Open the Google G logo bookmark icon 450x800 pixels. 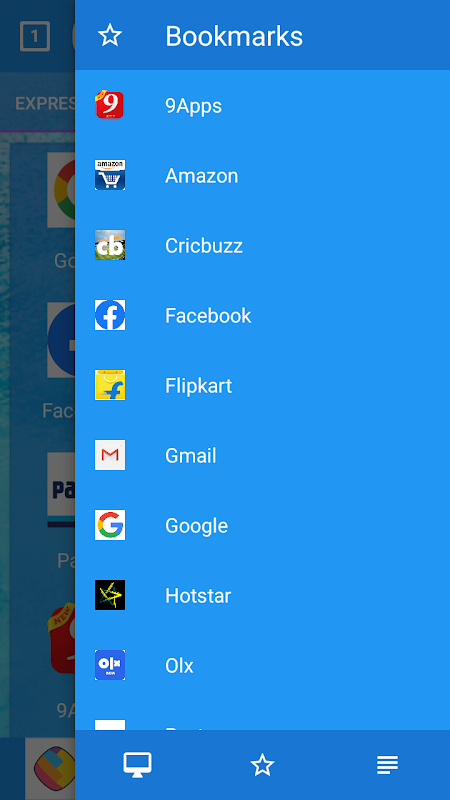(x=110, y=525)
